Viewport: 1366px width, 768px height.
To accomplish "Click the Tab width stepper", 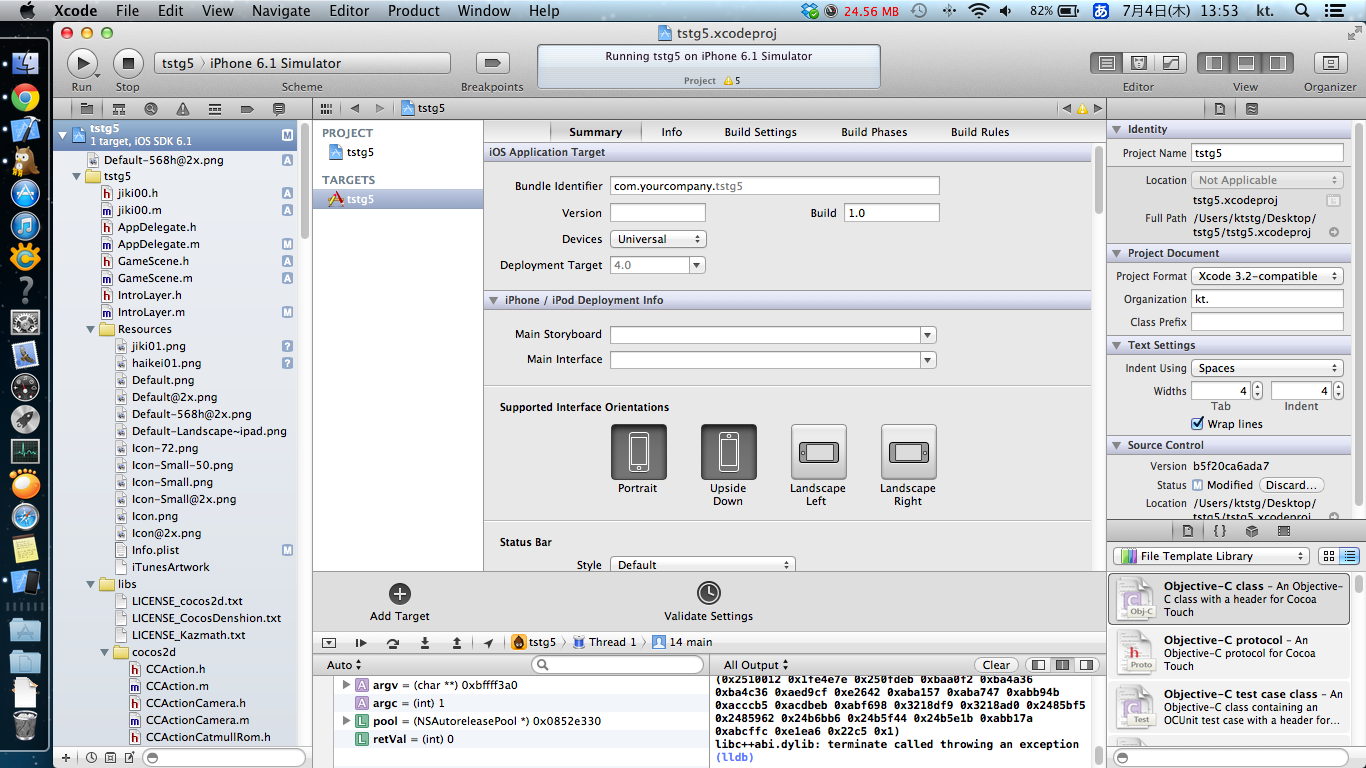I will tap(1257, 391).
